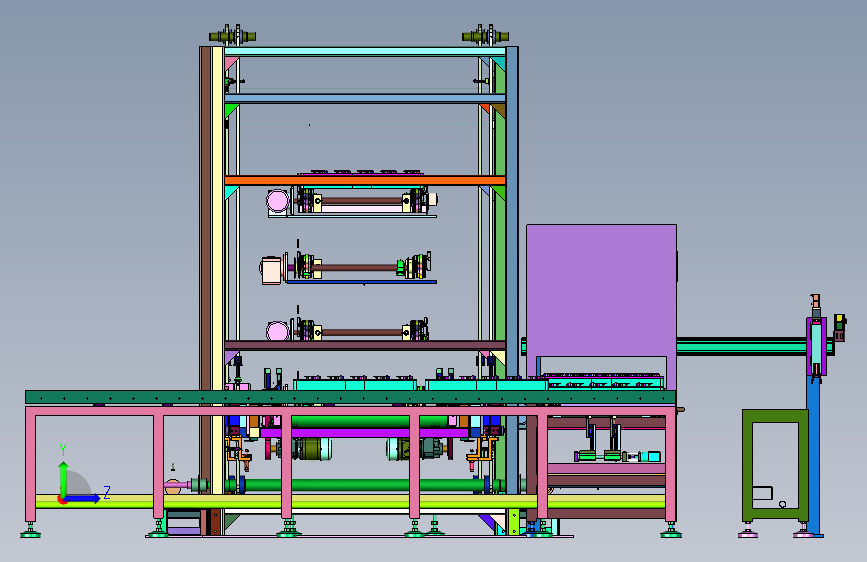Select the peach round part left of the green roller
Image resolution: width=867 pixels, height=562 pixels.
173,486
